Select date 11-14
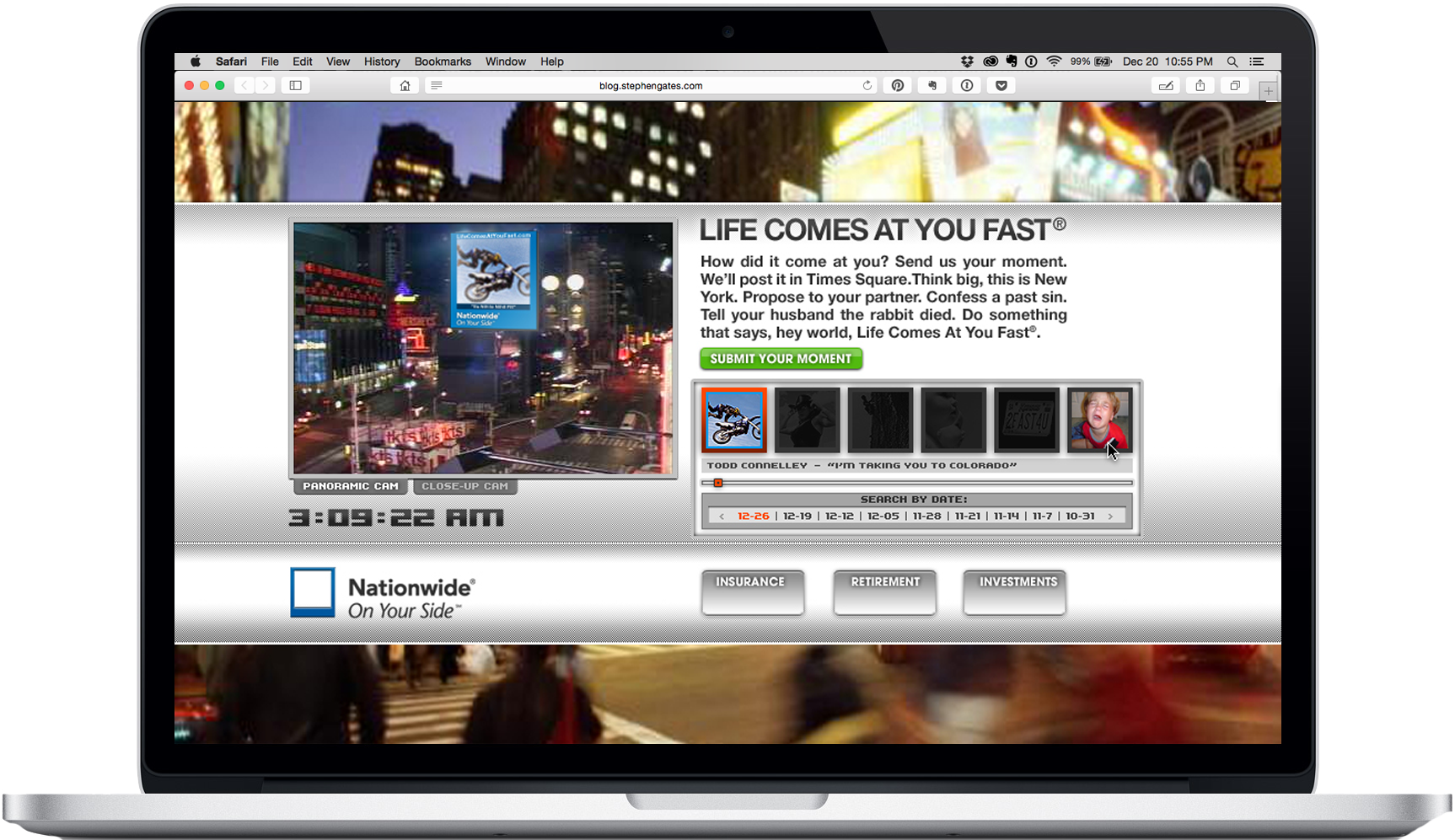Screen dimensions: 1455x840 [x=1007, y=516]
